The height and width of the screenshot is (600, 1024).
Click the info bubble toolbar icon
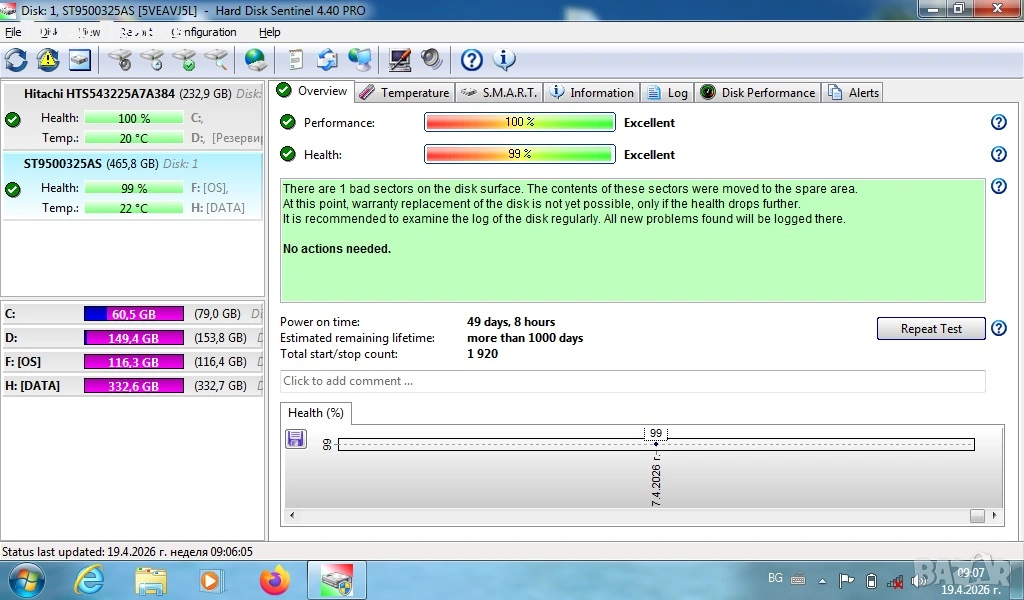point(505,60)
